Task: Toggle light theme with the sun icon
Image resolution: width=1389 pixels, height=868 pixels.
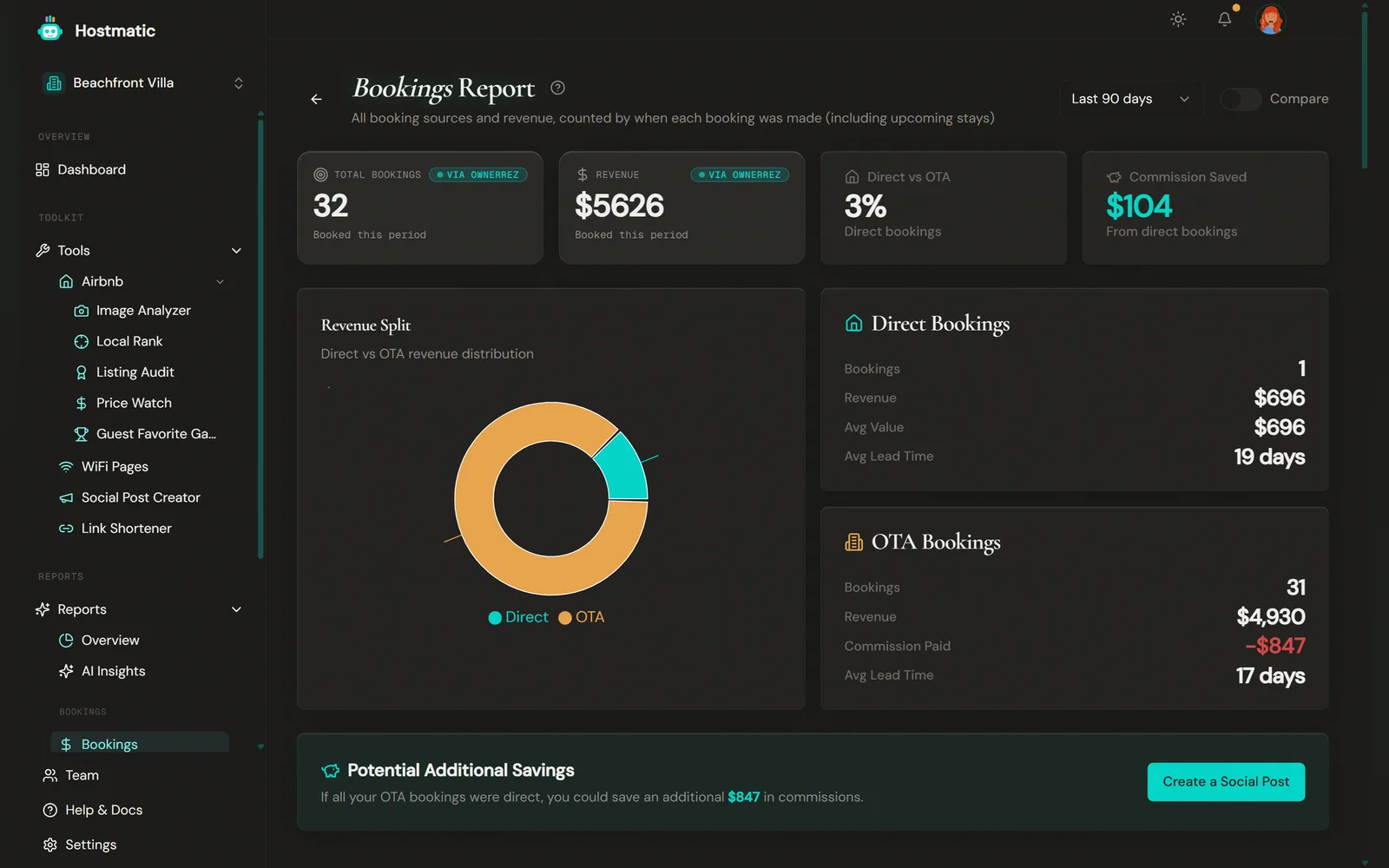Action: click(x=1178, y=19)
